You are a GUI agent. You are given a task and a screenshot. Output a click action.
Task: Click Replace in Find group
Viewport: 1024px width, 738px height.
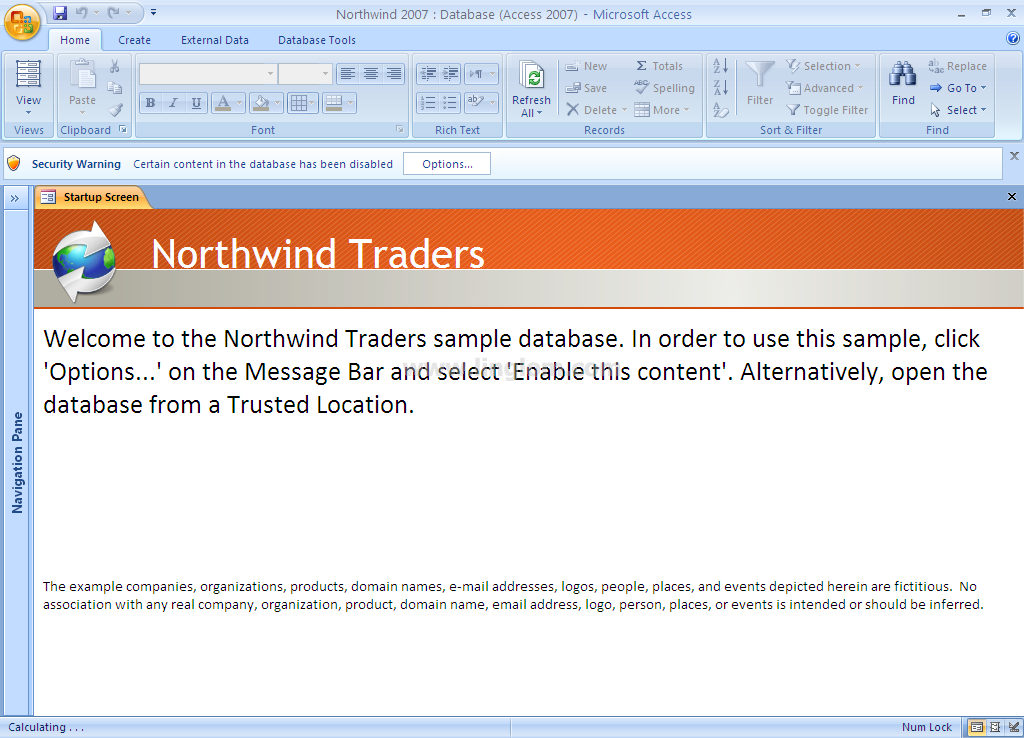[x=958, y=66]
